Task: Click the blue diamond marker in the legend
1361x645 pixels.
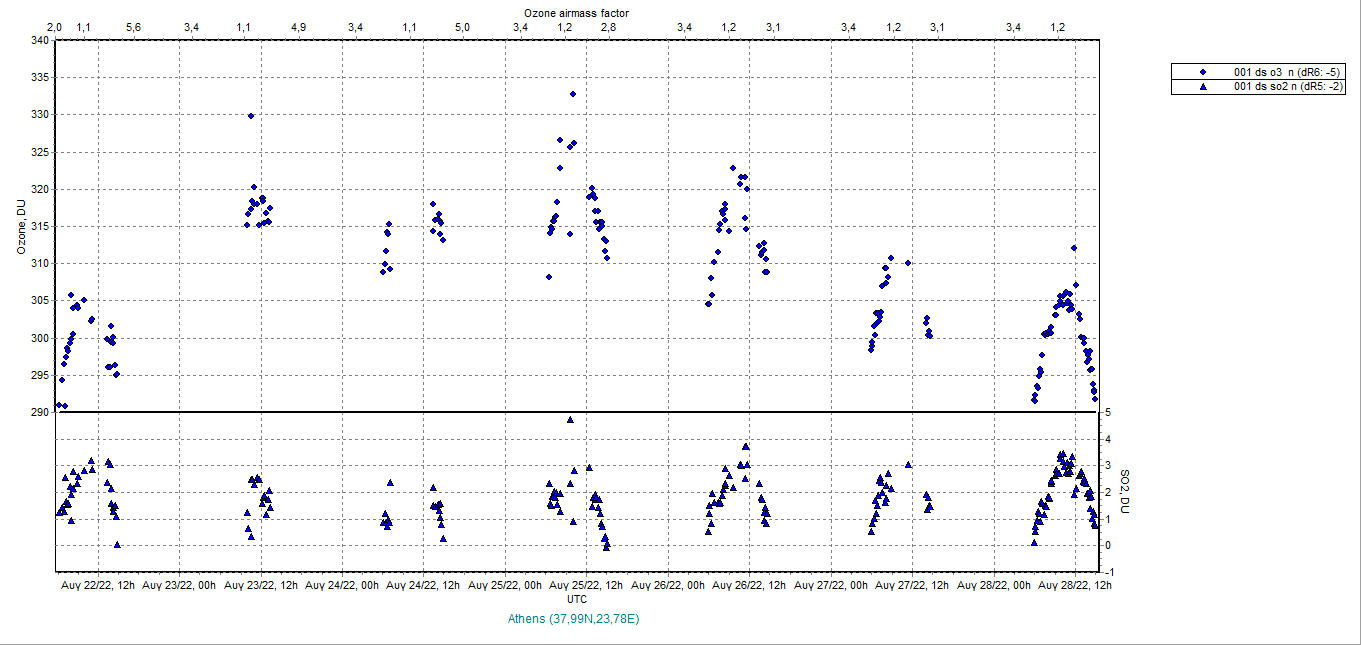Action: click(1203, 72)
